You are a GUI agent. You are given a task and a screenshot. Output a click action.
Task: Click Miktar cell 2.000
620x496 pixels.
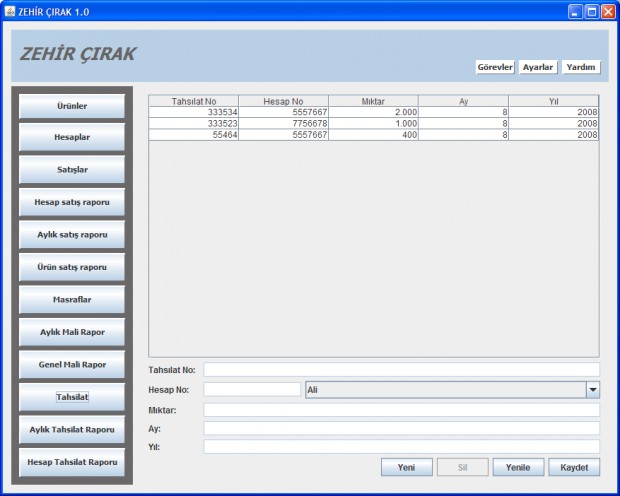coord(373,112)
